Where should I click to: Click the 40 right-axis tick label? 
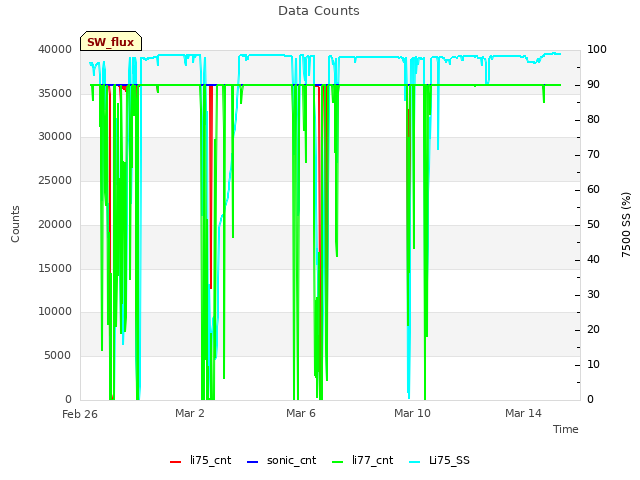click(593, 260)
